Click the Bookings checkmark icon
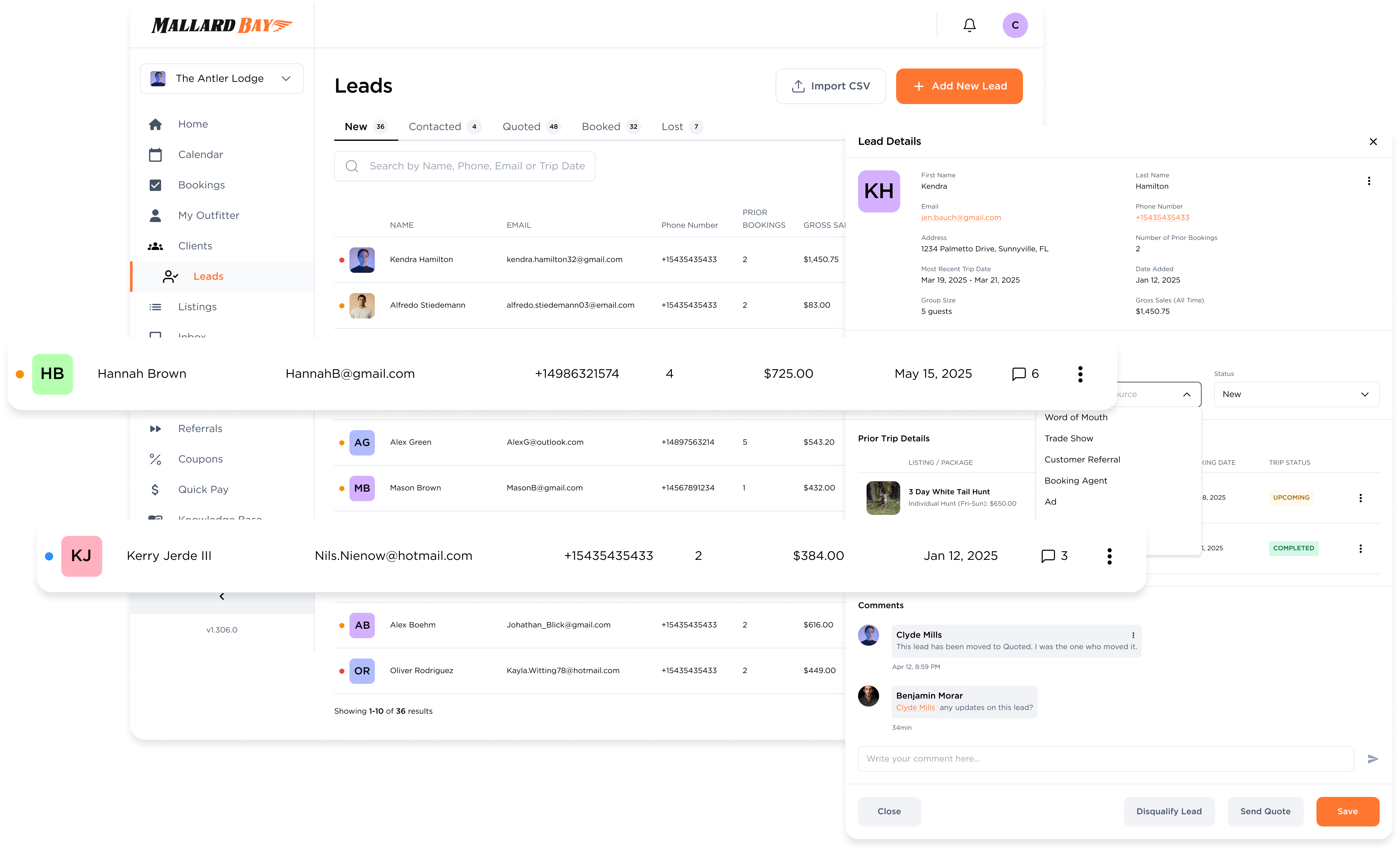 [155, 185]
